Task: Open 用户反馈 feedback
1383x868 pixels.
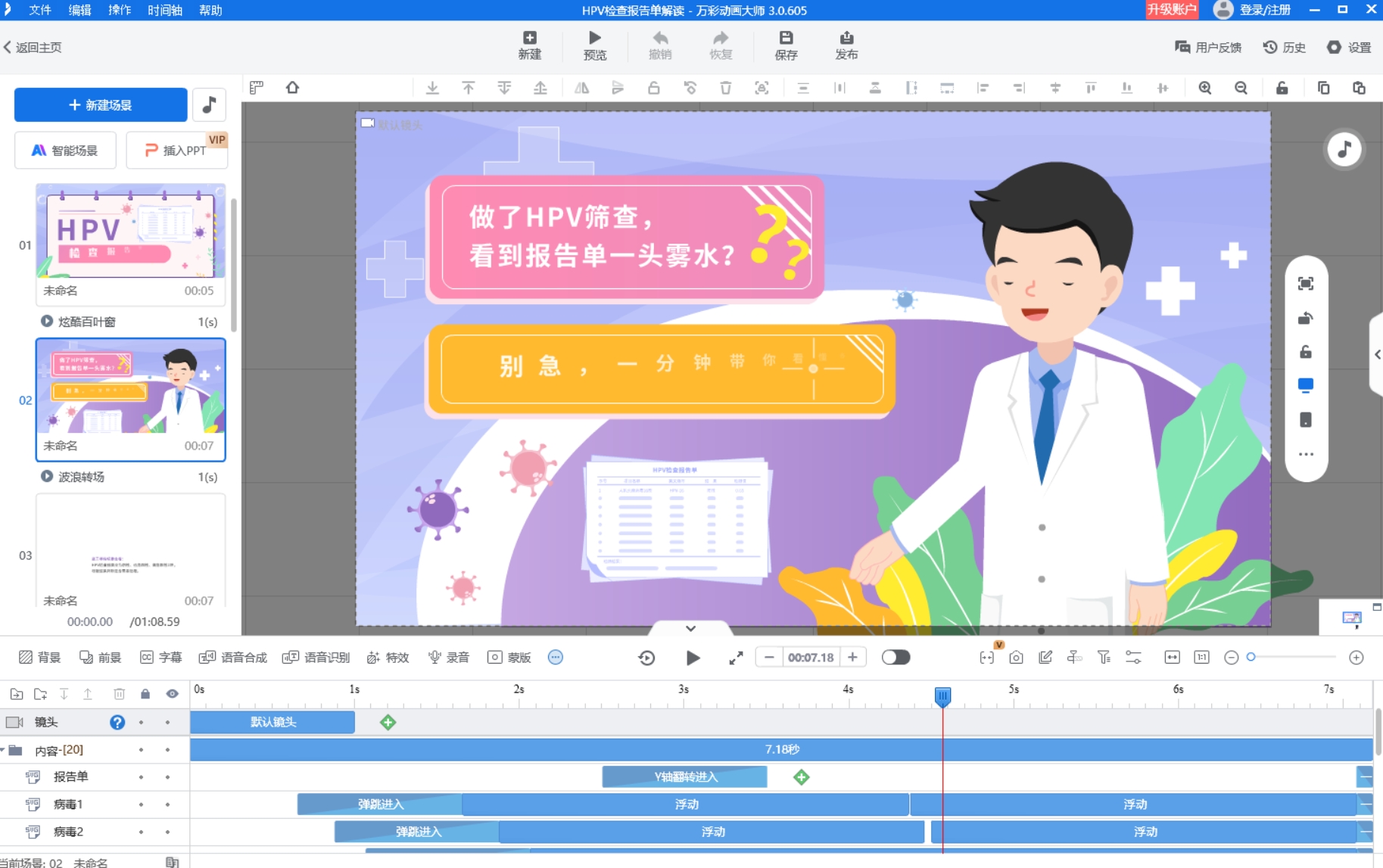Action: point(1207,47)
